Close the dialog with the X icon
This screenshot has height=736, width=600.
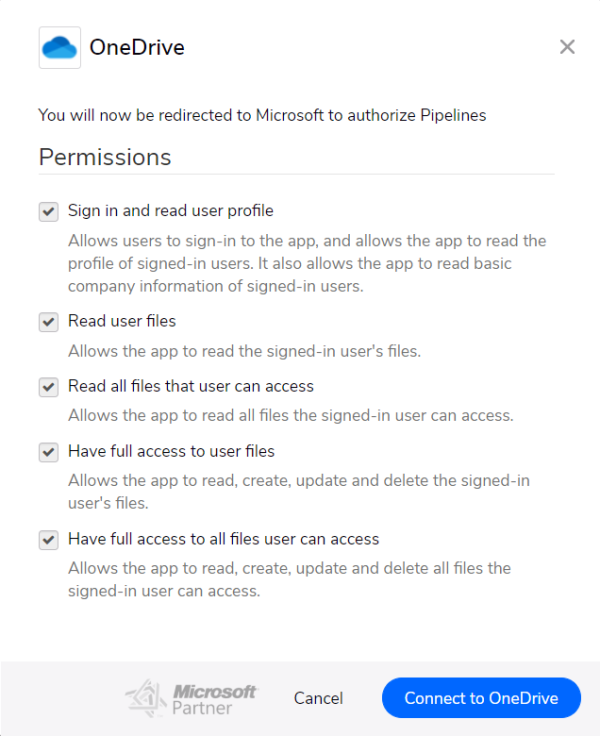point(567,46)
